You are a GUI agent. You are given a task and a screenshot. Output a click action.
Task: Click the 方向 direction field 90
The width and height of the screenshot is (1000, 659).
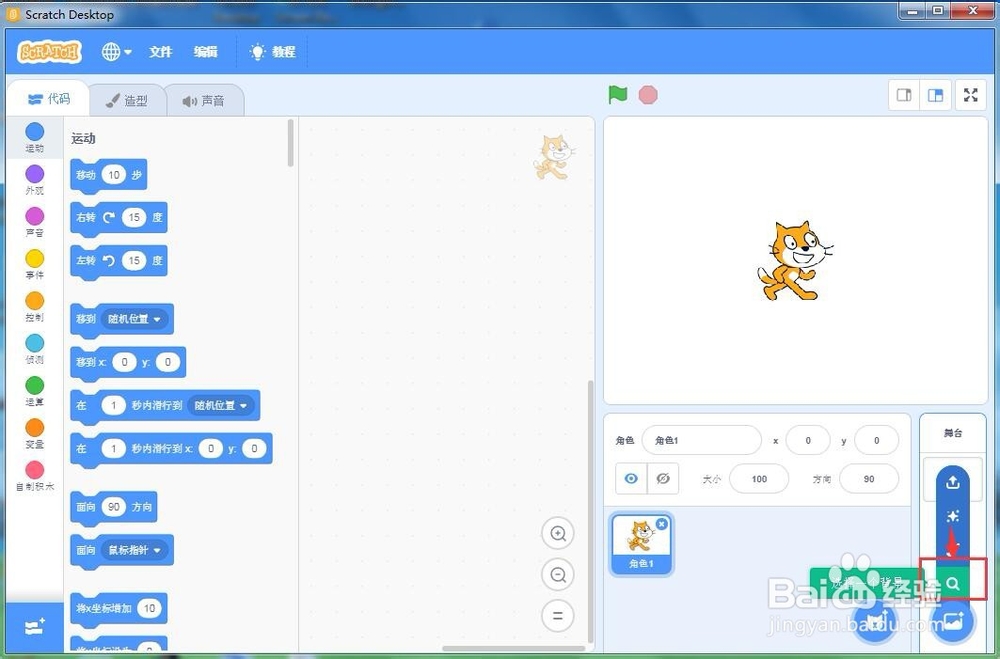tap(869, 478)
